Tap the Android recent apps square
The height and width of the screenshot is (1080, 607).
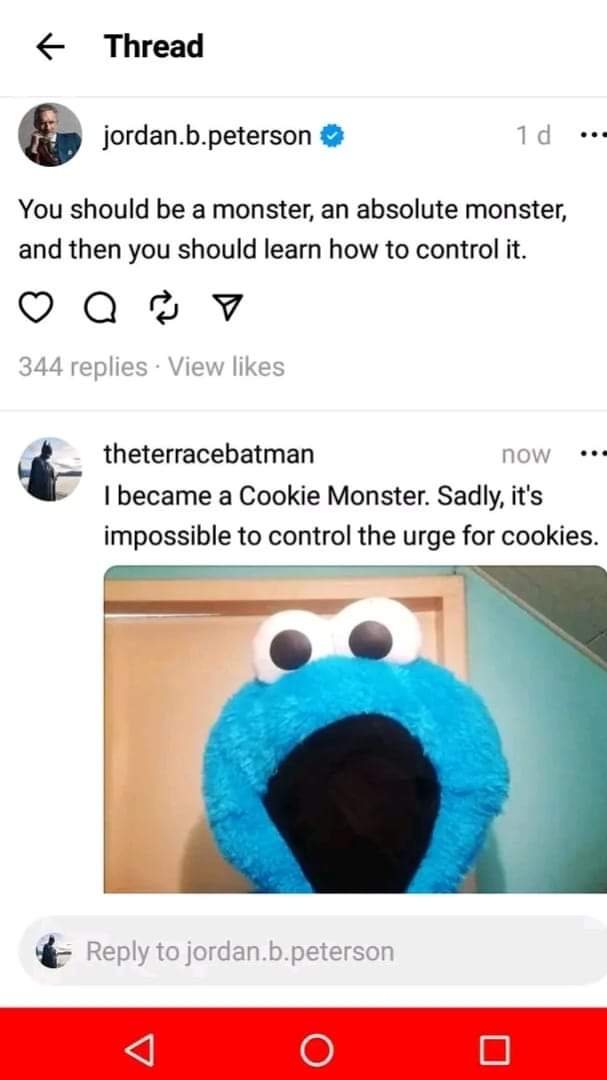(495, 1050)
